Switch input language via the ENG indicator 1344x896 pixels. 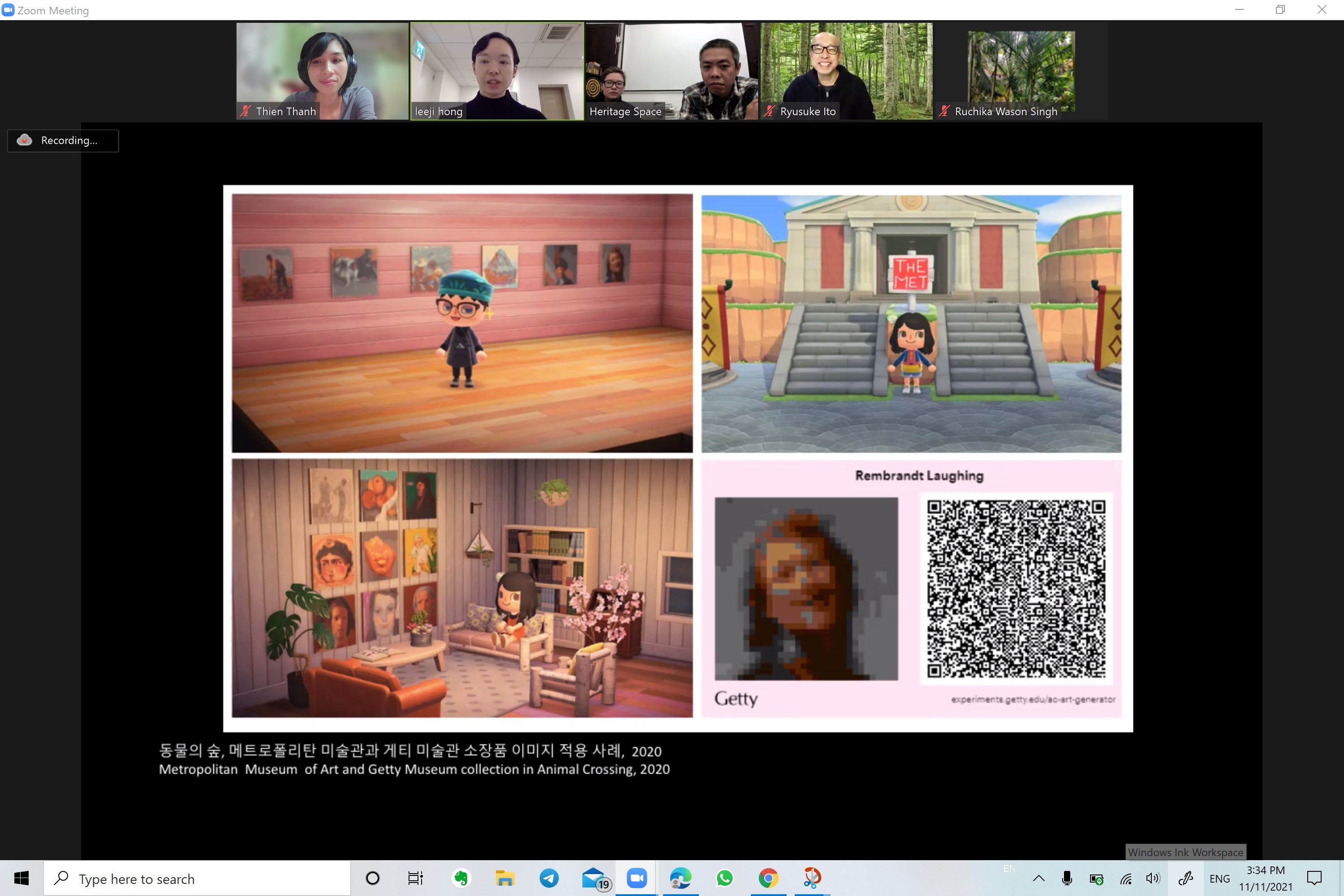click(x=1220, y=878)
